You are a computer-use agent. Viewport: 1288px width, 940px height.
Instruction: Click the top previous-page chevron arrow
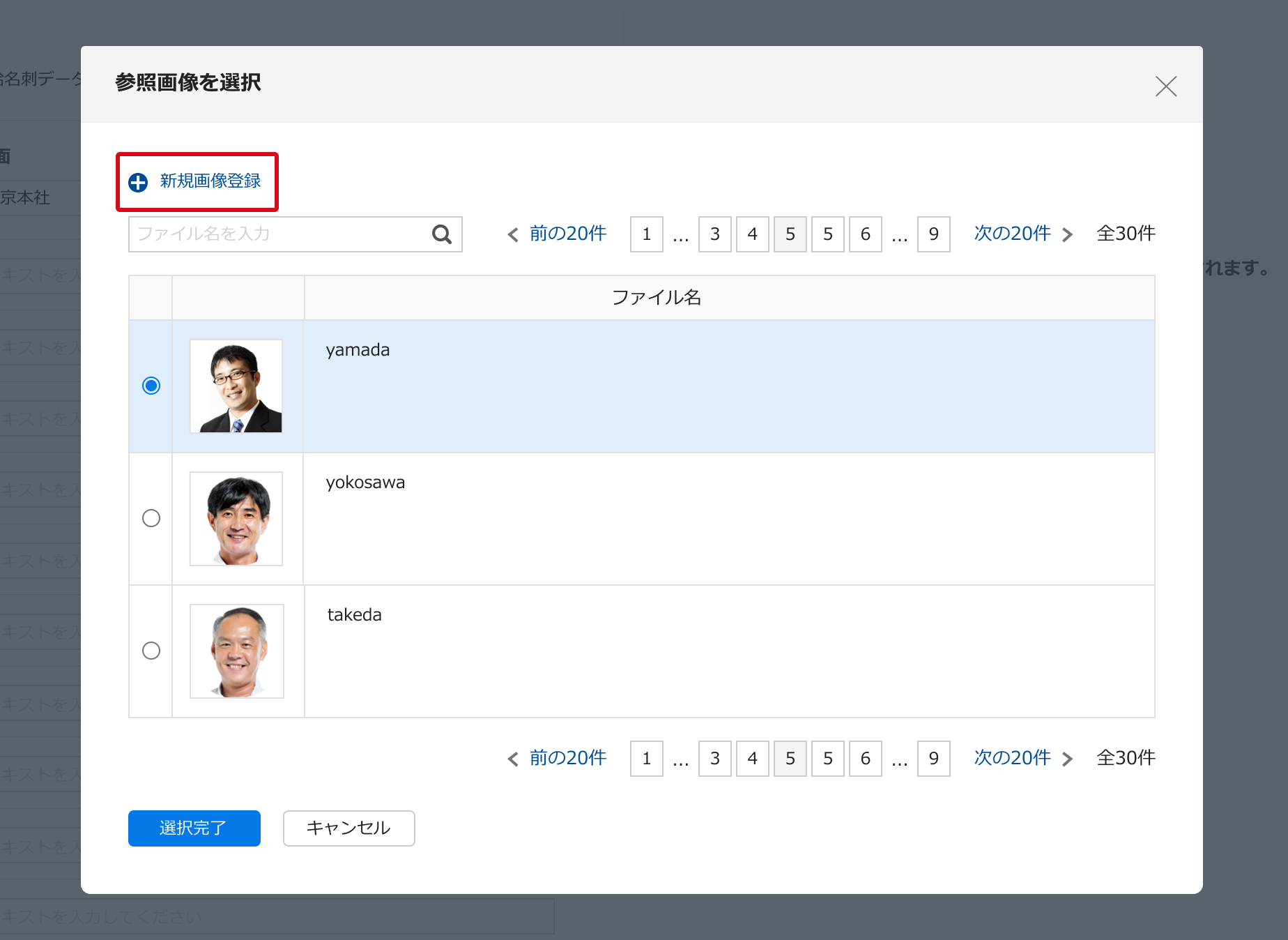click(513, 235)
